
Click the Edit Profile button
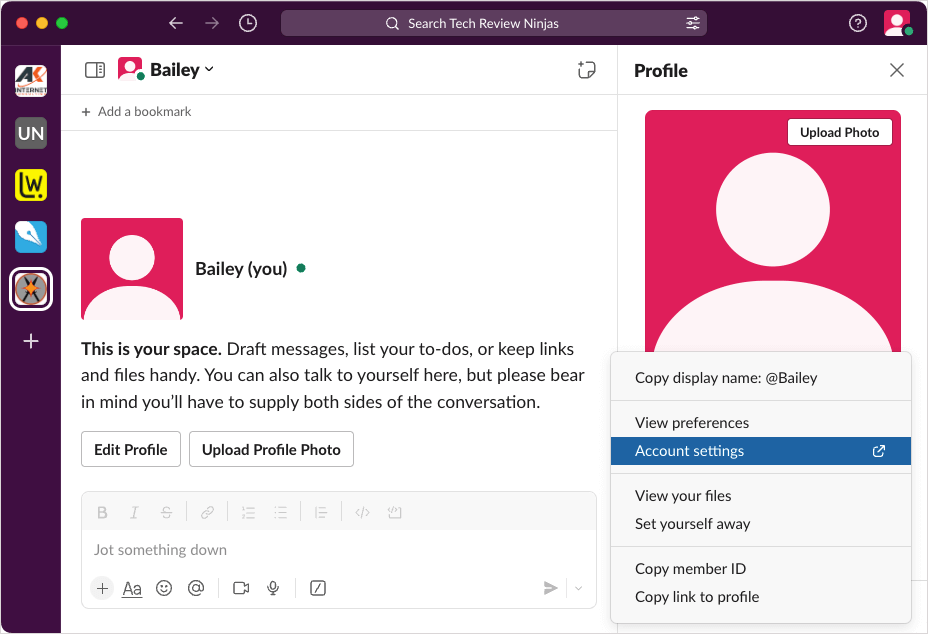(131, 450)
